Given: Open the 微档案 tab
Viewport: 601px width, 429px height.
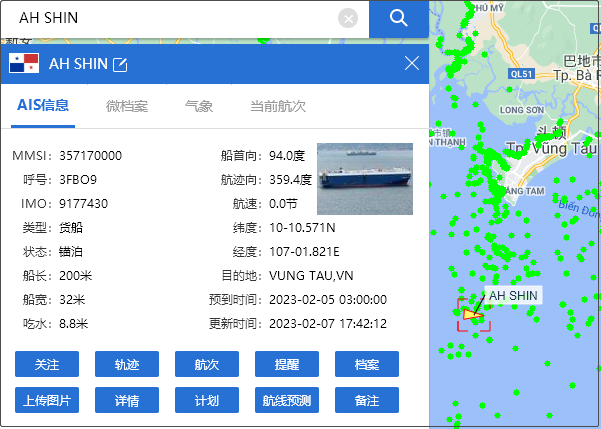Looking at the screenshot, I should (x=127, y=106).
